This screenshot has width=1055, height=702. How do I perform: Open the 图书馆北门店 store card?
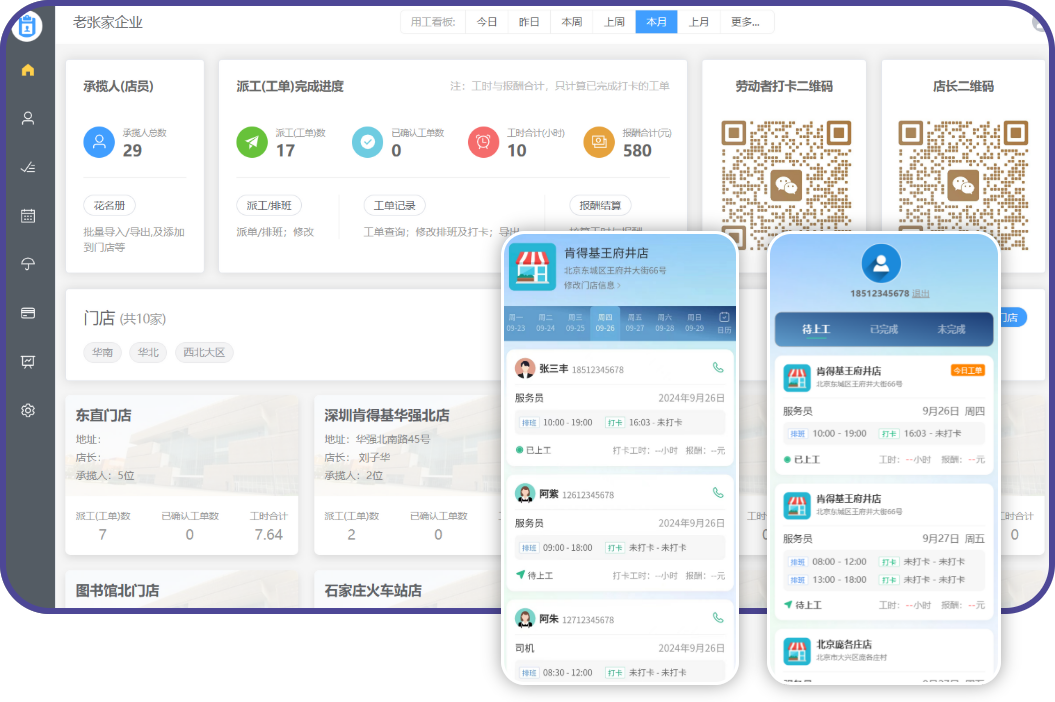[x=182, y=590]
